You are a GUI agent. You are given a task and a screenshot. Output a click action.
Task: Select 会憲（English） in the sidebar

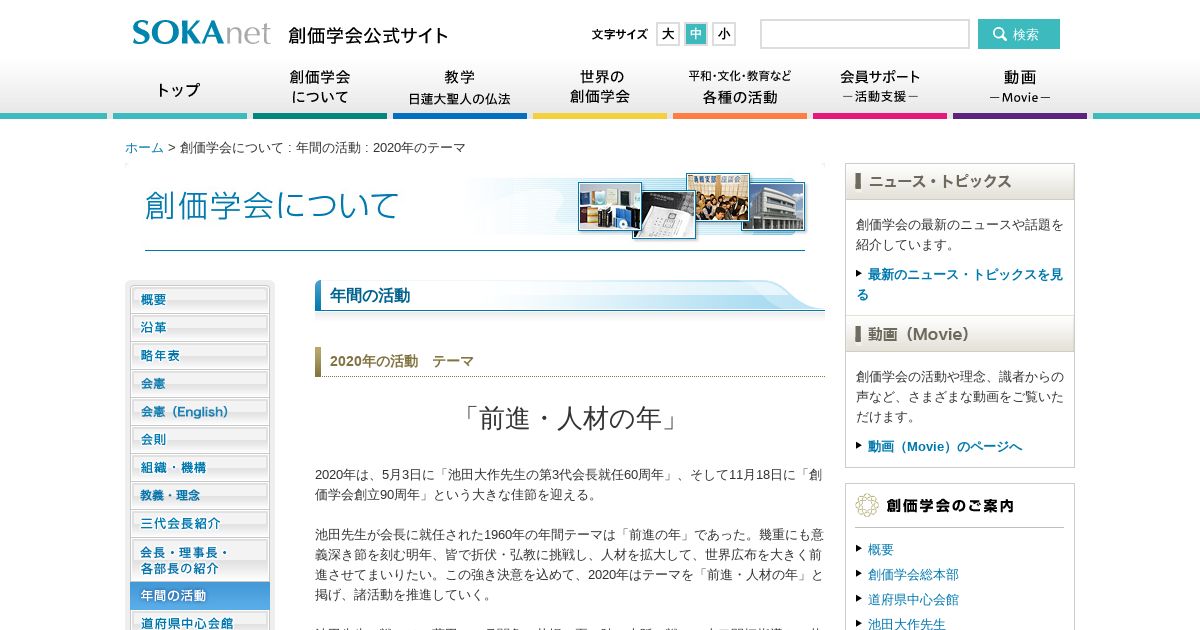200,411
